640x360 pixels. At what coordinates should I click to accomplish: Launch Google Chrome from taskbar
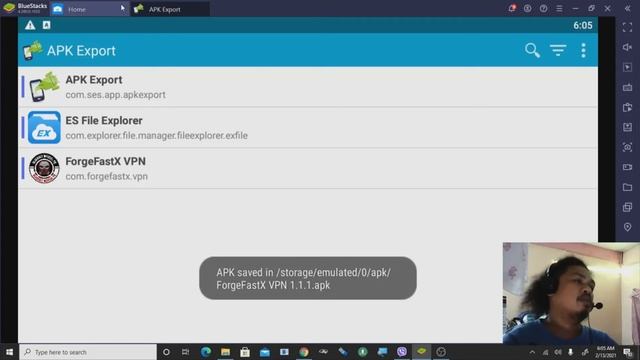(x=304, y=352)
